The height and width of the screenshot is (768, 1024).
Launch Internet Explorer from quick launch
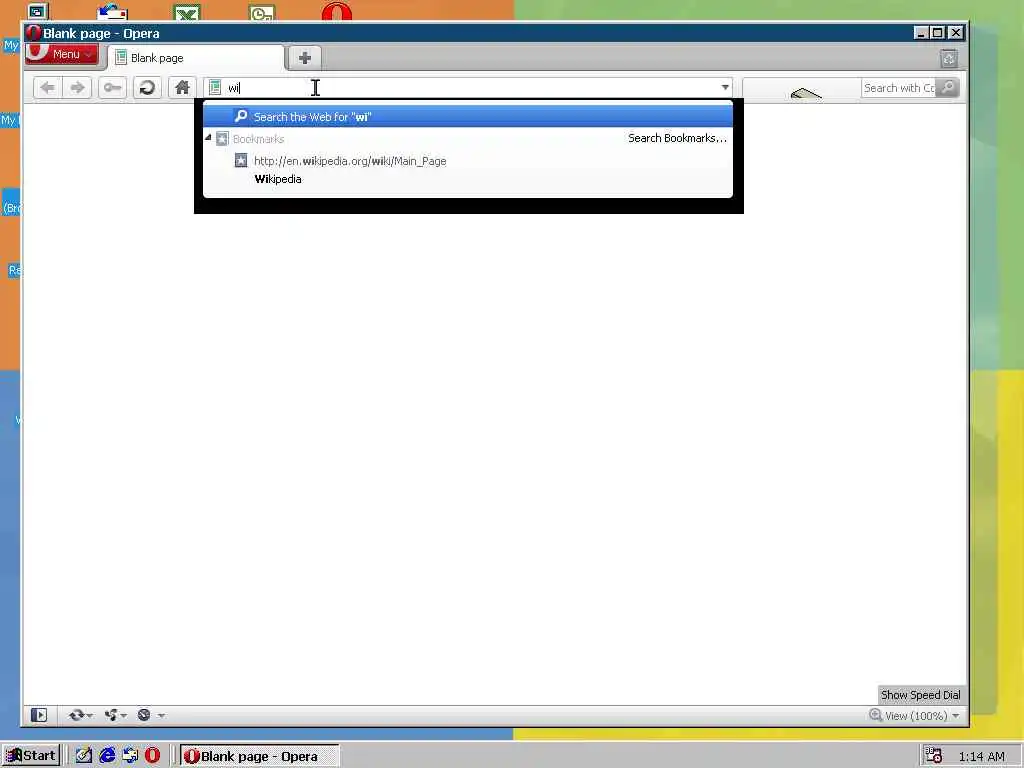point(107,756)
